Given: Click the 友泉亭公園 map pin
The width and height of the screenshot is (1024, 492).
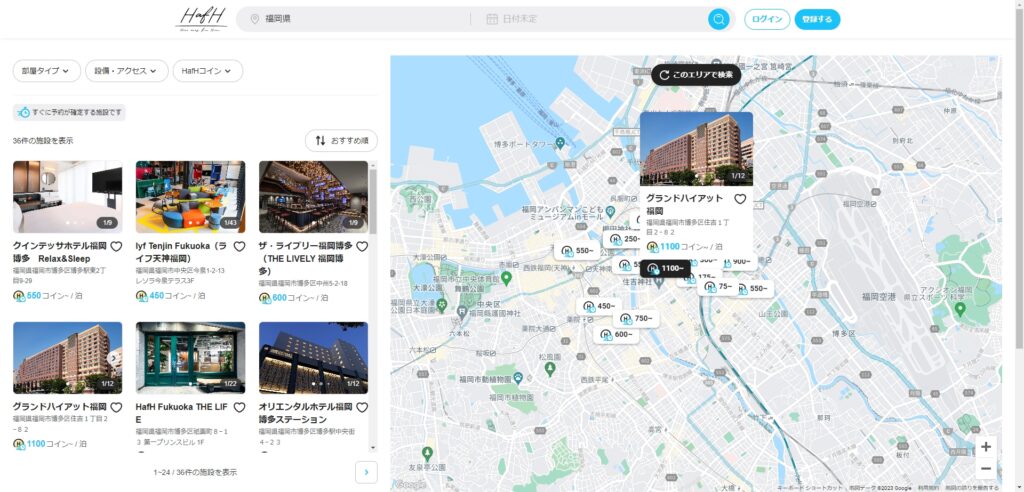Looking at the screenshot, I should (427, 451).
